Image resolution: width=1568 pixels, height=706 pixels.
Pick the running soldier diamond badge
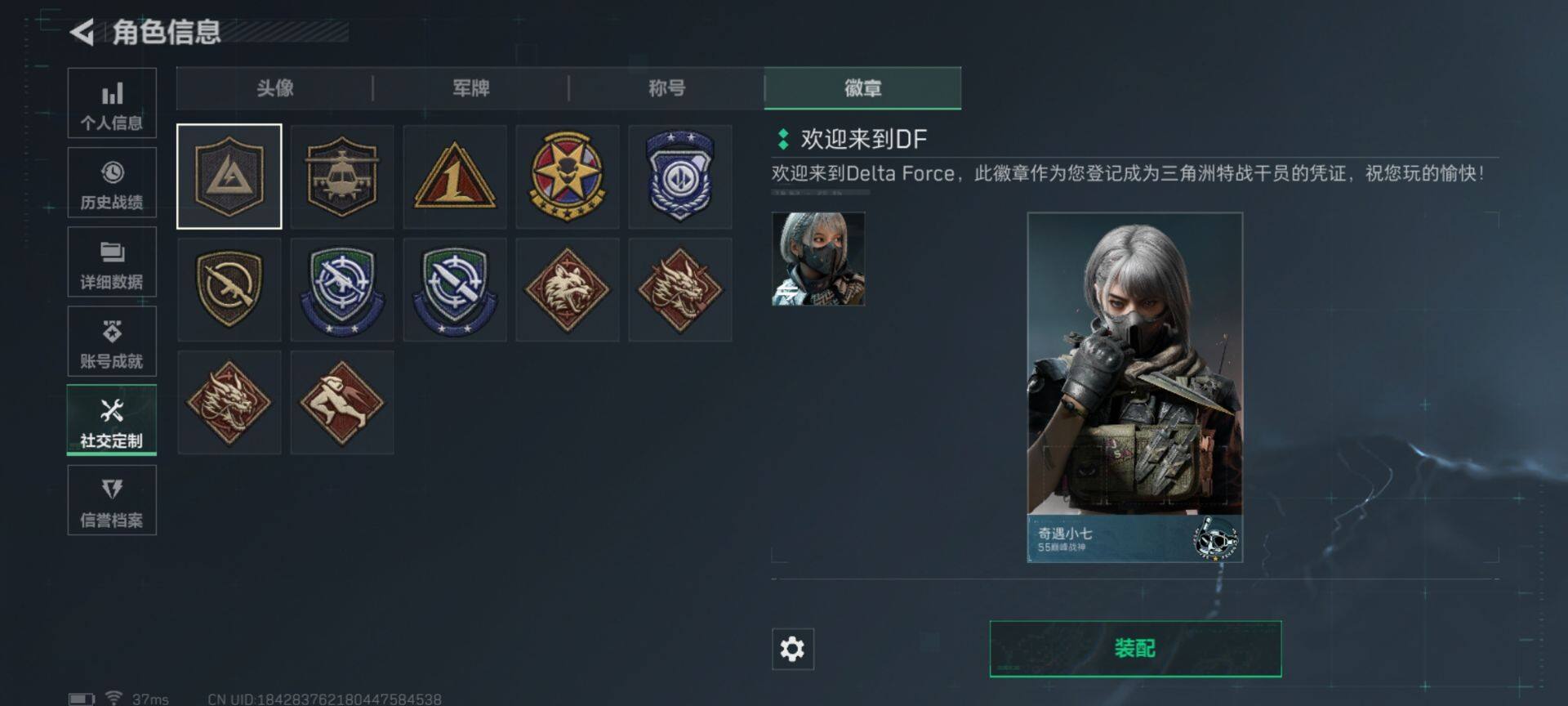tap(342, 402)
